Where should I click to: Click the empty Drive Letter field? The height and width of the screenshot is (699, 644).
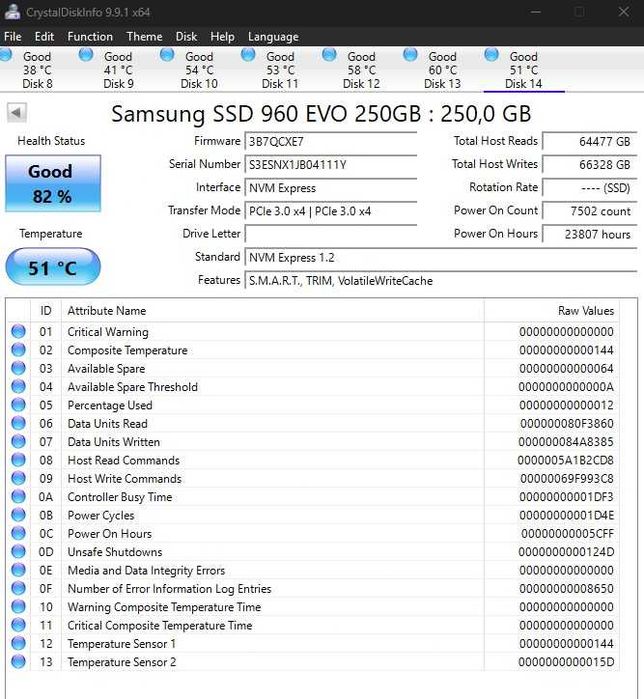[x=331, y=234]
